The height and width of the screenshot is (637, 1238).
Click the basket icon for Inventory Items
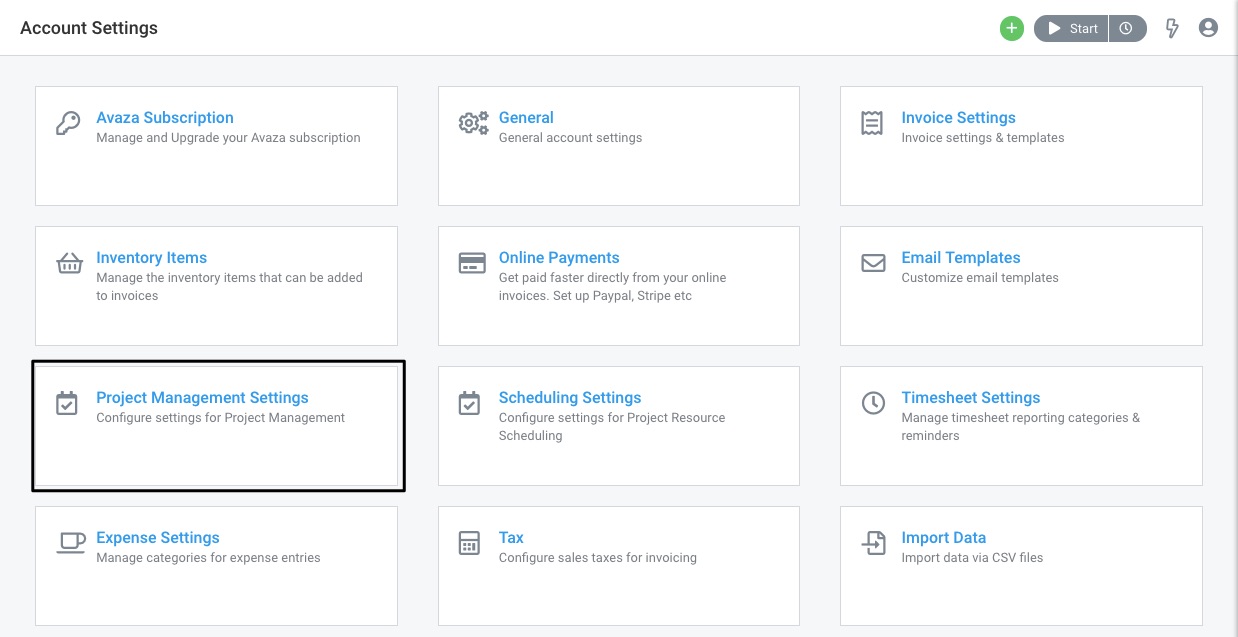69,263
